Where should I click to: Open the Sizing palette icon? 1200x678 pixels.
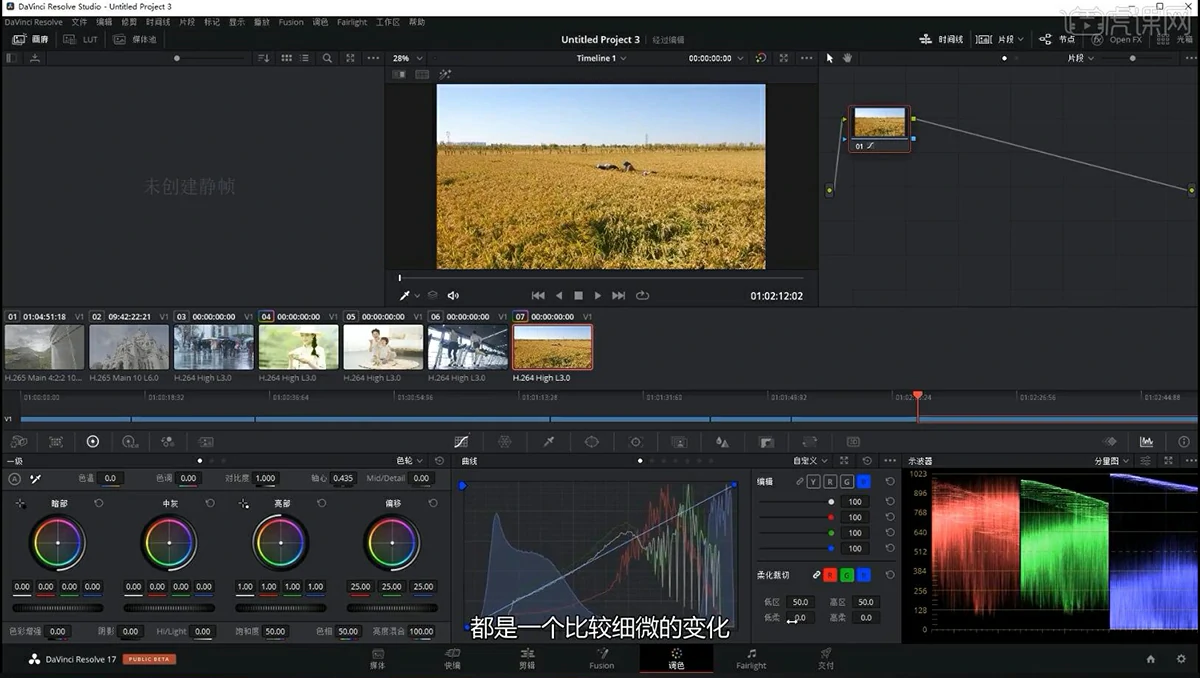pyautogui.click(x=809, y=441)
